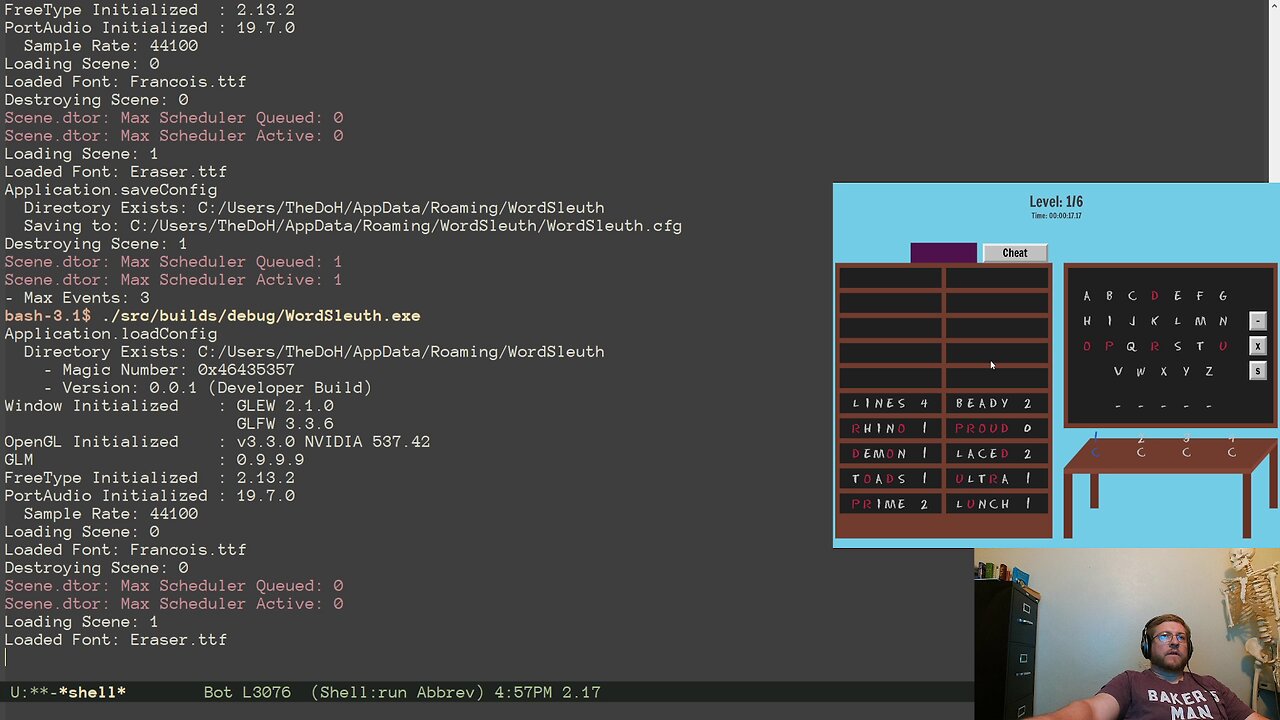The height and width of the screenshot is (720, 1280).
Task: Click the last 'Loaded Font: Eraser.ttf' line
Action: (116, 640)
